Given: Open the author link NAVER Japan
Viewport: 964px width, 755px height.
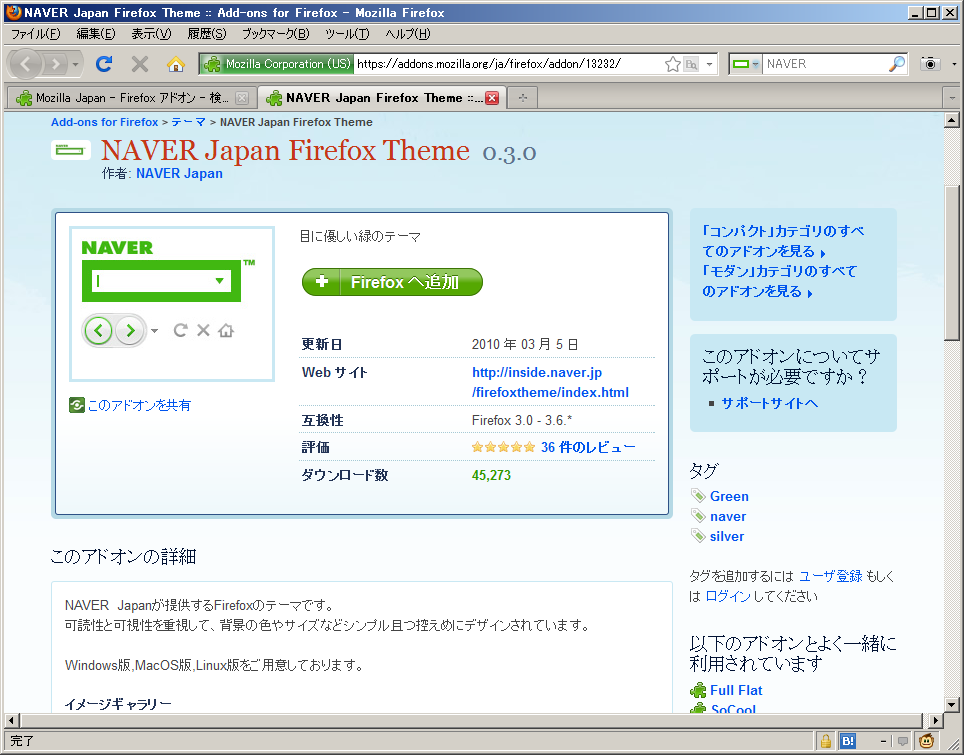Looking at the screenshot, I should 180,173.
